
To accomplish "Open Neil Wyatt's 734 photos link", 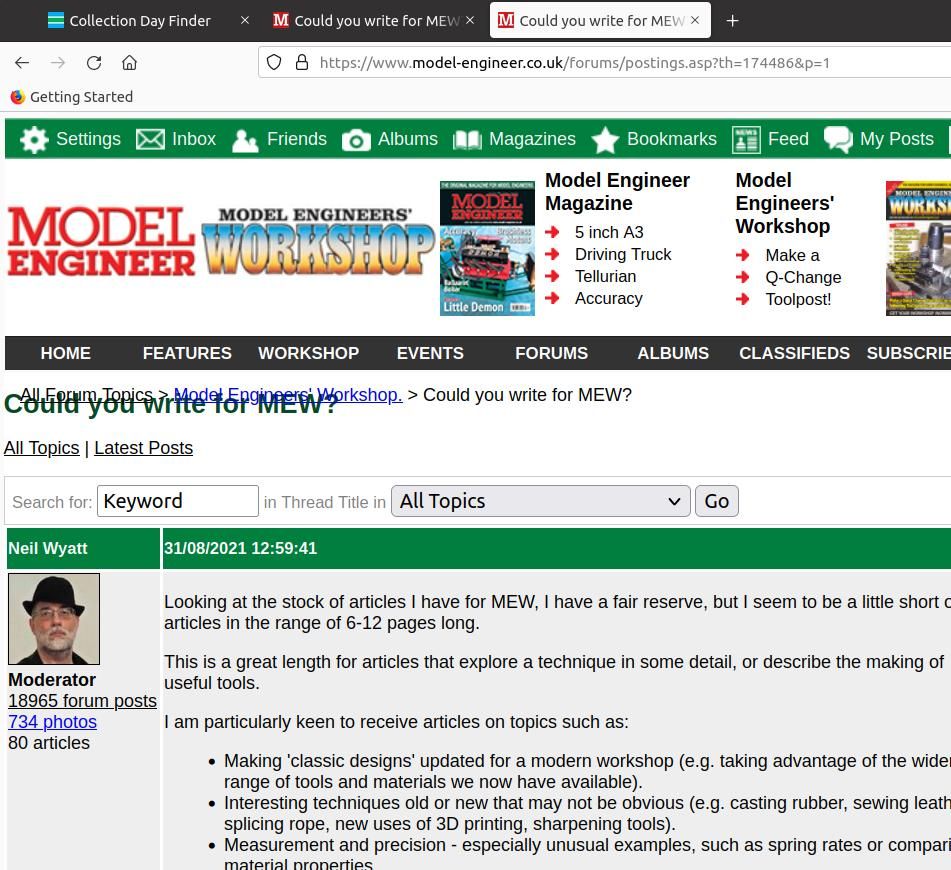I will pos(52,722).
